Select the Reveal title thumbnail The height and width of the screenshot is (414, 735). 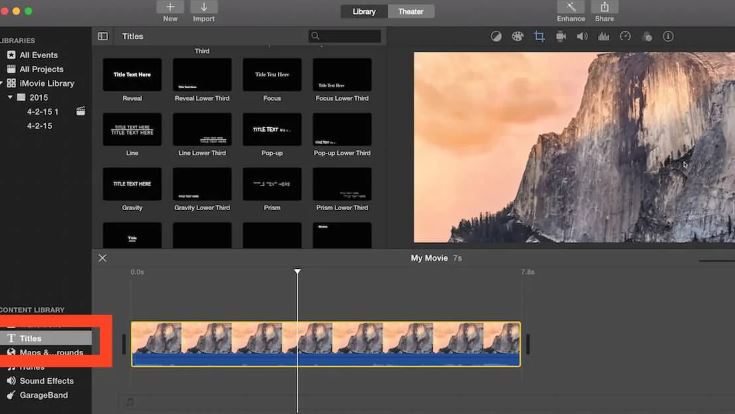[x=132, y=75]
